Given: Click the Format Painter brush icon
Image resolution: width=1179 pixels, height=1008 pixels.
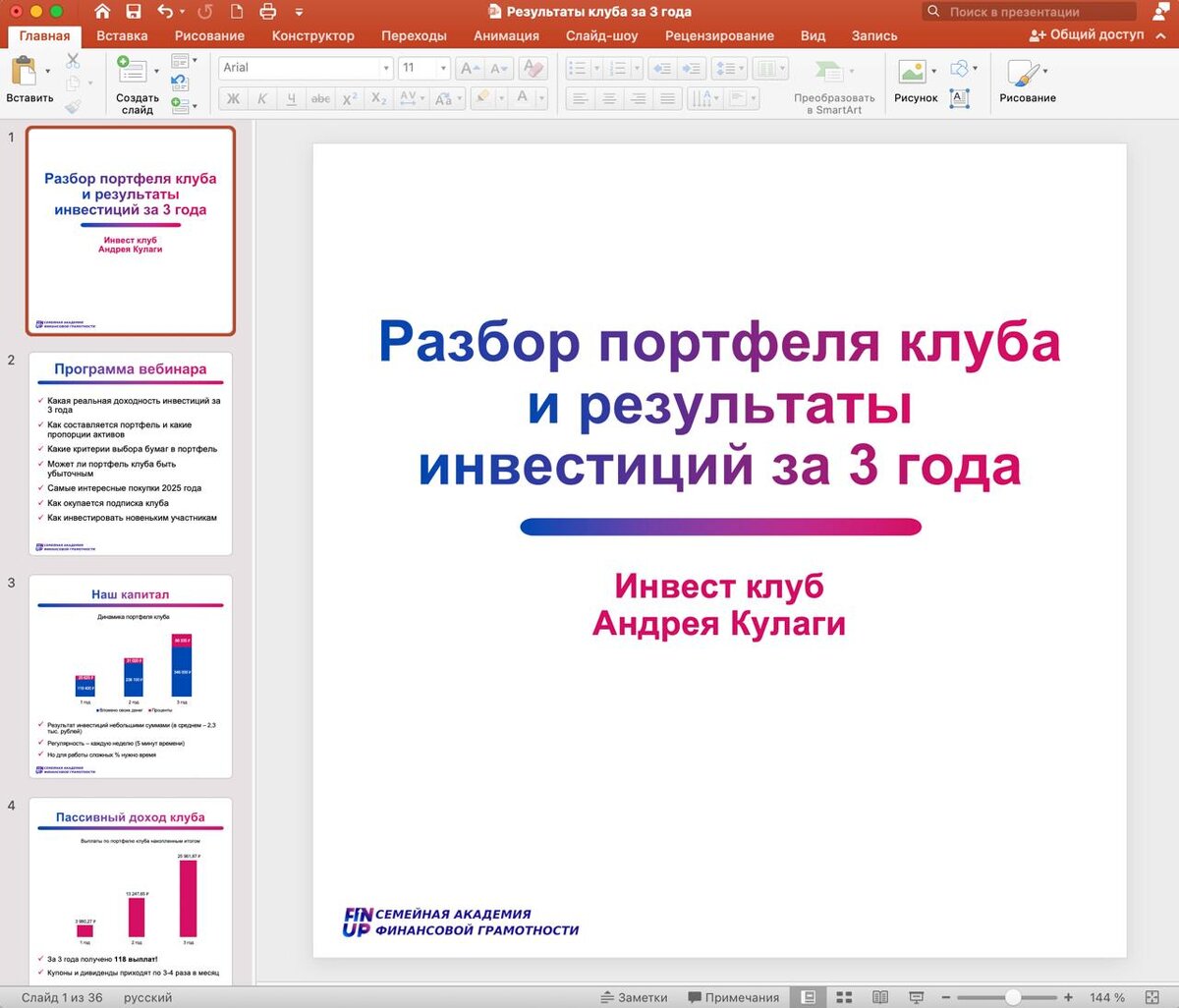Looking at the screenshot, I should (x=73, y=106).
